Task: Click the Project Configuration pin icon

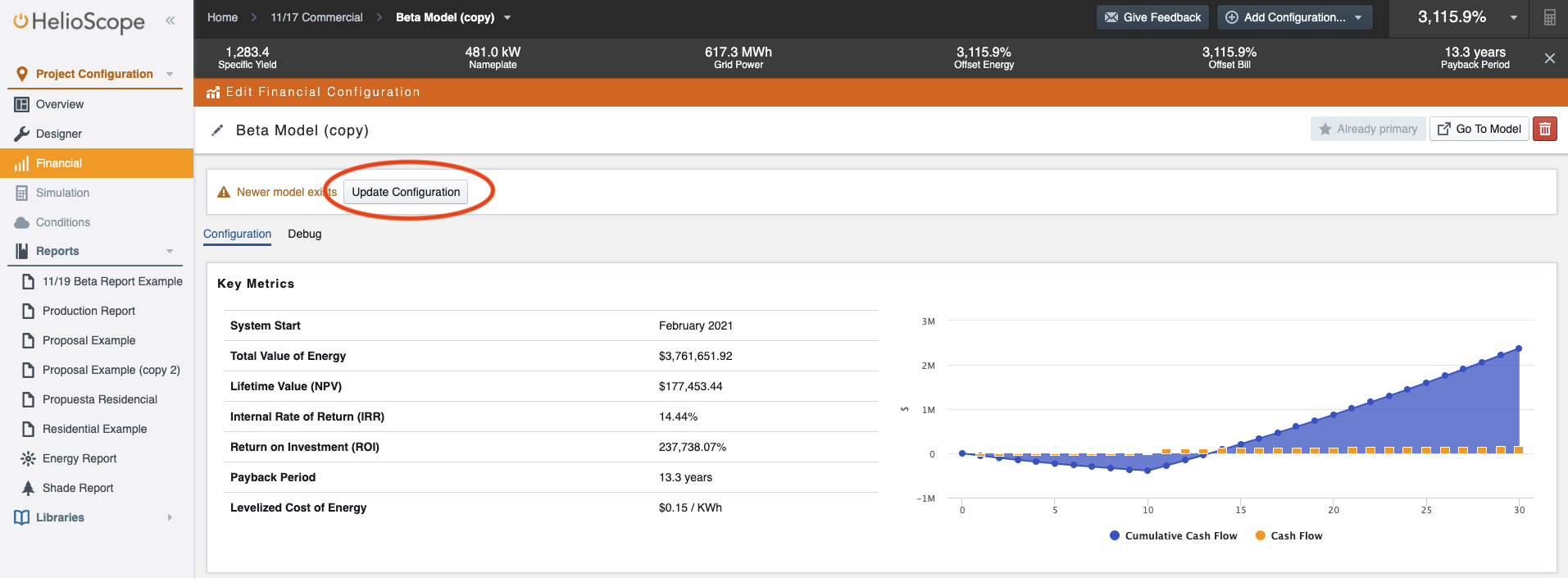Action: 22,74
